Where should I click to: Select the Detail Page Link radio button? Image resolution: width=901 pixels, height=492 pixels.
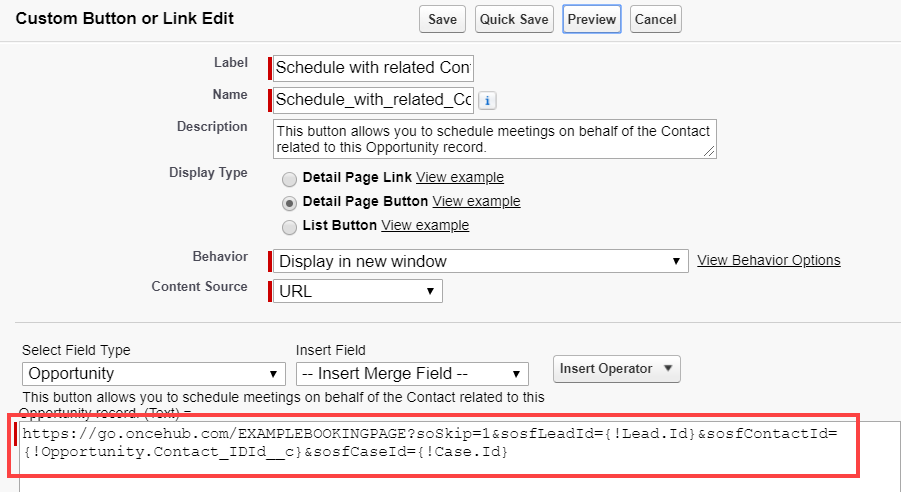289,179
